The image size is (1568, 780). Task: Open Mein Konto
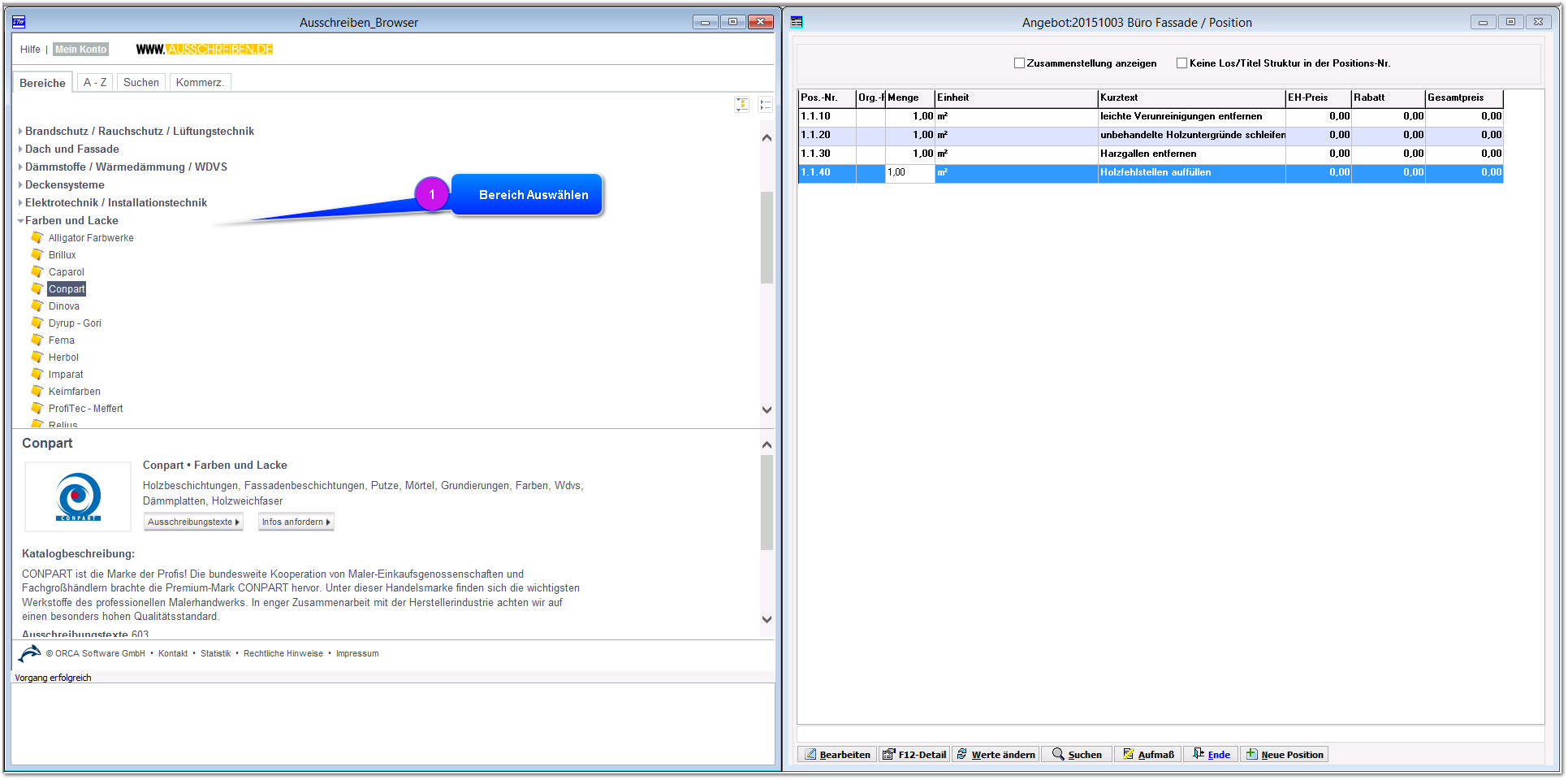(x=81, y=50)
